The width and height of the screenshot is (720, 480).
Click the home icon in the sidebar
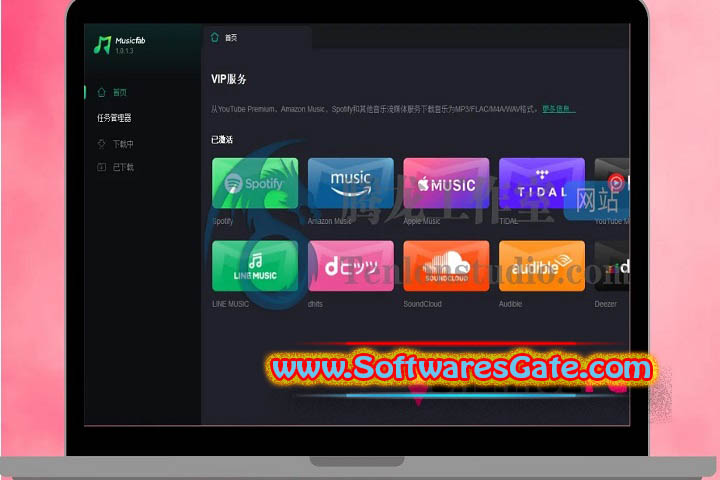tap(101, 92)
